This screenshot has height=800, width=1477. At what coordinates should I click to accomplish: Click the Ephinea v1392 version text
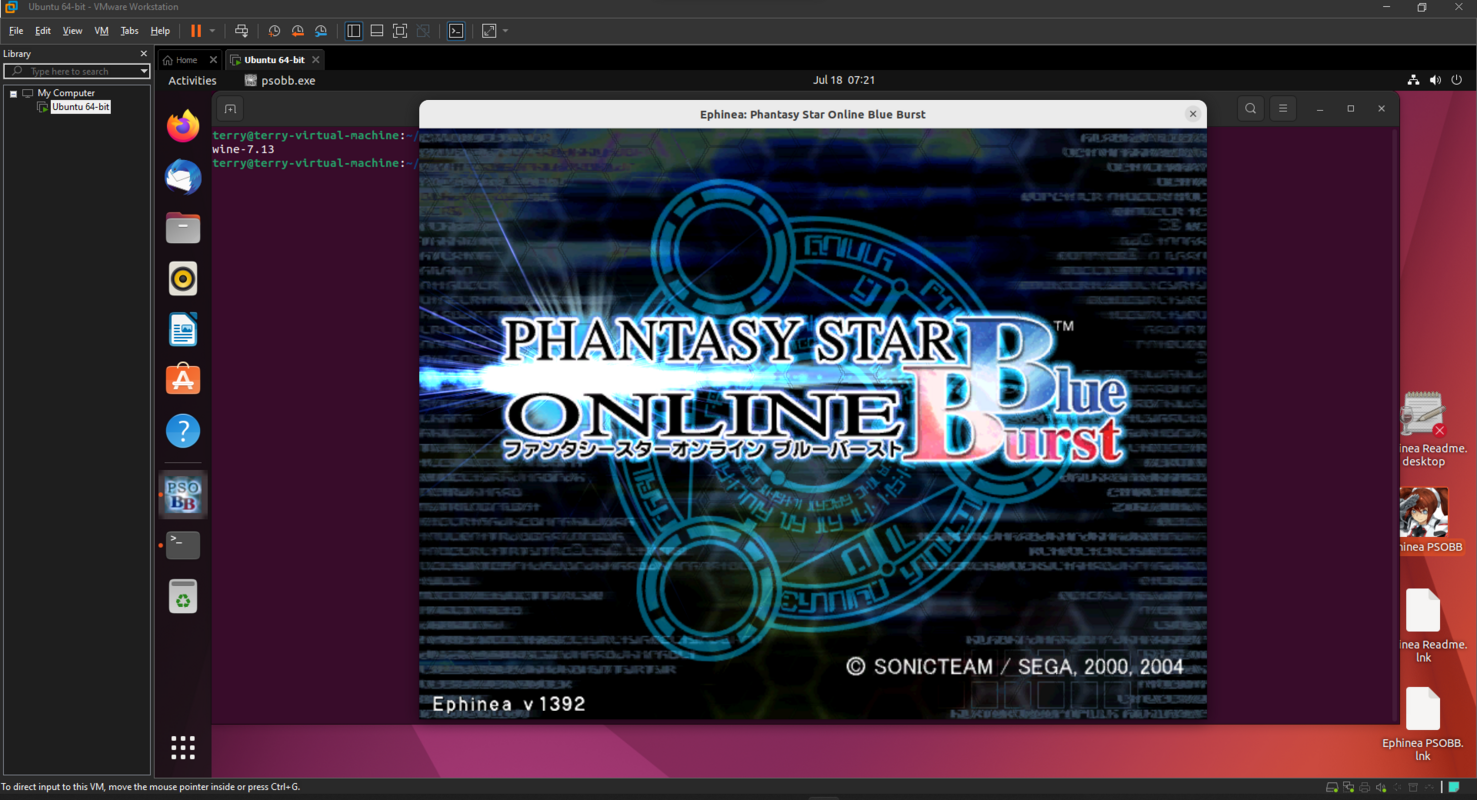pos(509,704)
